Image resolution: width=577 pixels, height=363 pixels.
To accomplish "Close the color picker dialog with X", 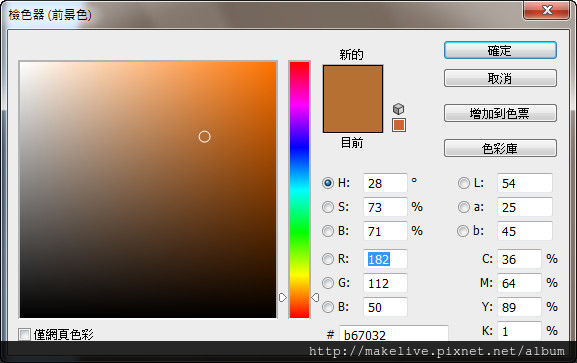I will pyautogui.click(x=547, y=10).
